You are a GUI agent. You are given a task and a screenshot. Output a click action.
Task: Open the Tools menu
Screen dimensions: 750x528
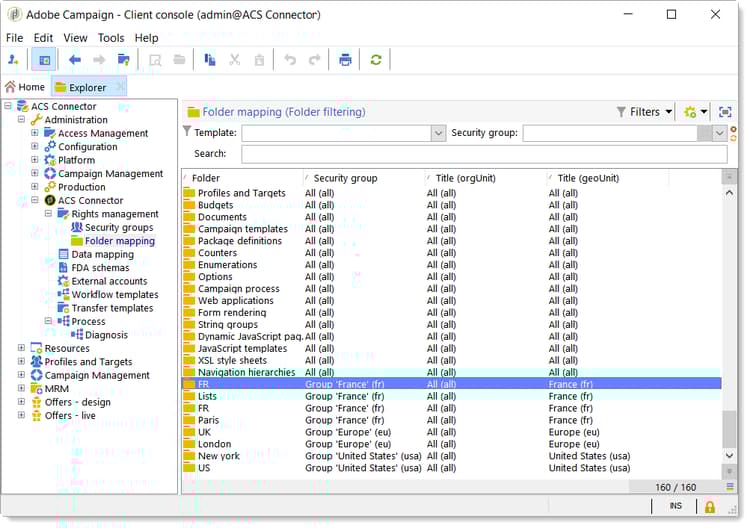point(111,38)
